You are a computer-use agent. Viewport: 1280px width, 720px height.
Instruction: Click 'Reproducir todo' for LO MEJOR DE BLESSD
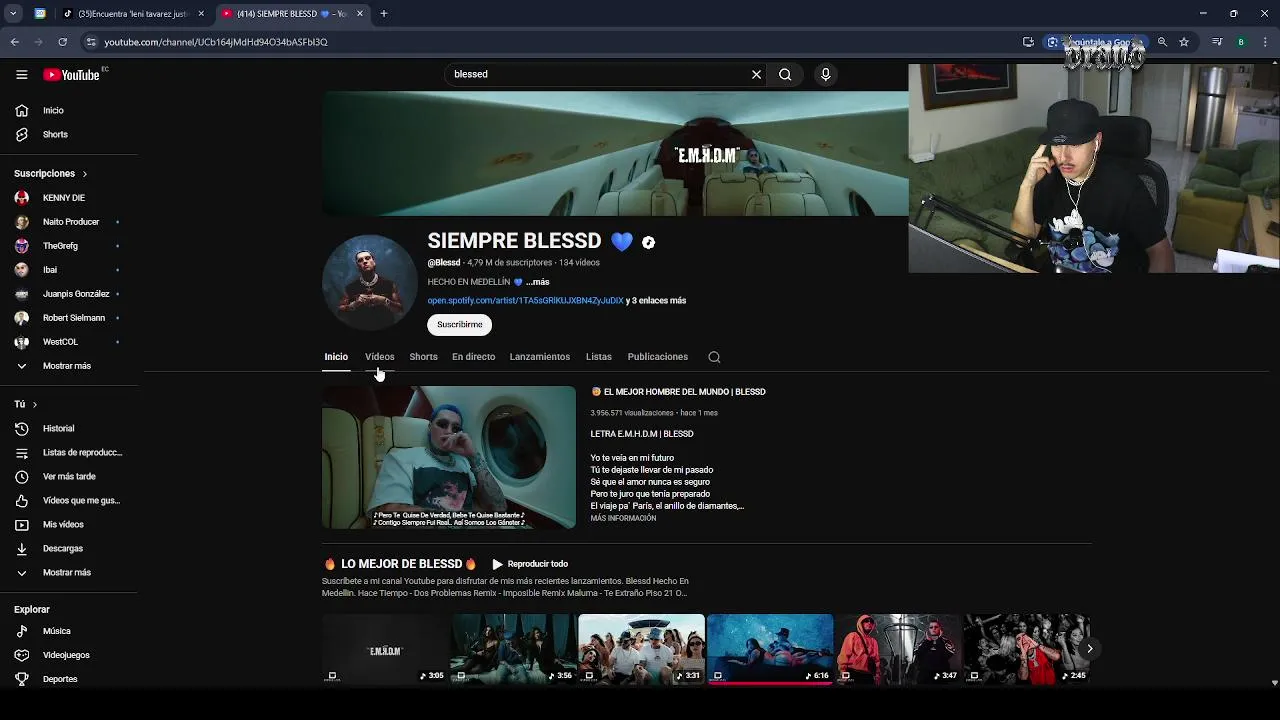[530, 564]
